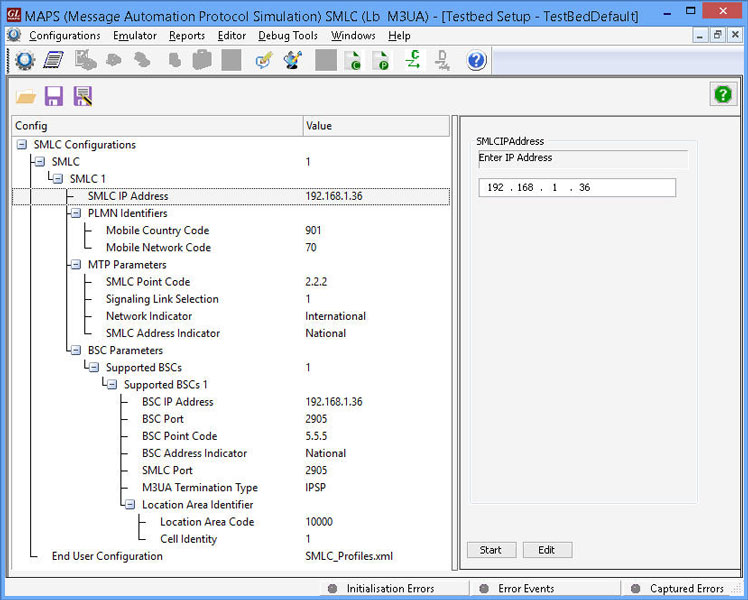Open the Debug Tools menu
Image resolution: width=748 pixels, height=600 pixels.
pos(288,36)
